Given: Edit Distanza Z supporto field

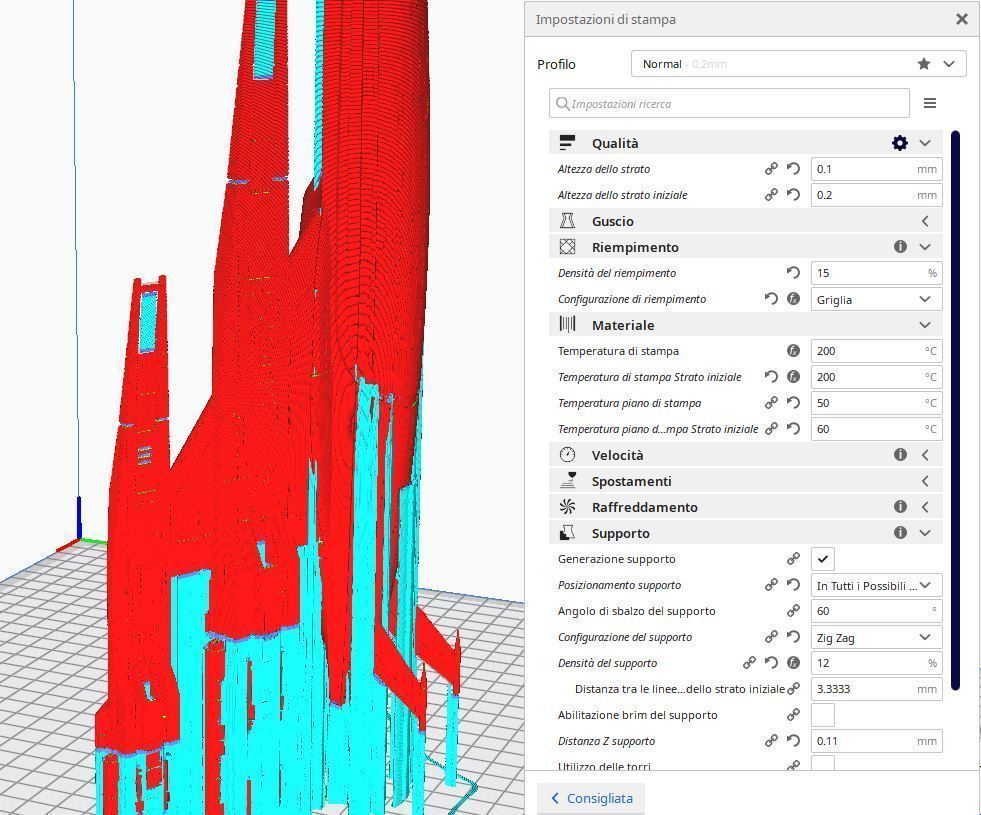Looking at the screenshot, I should [x=877, y=741].
